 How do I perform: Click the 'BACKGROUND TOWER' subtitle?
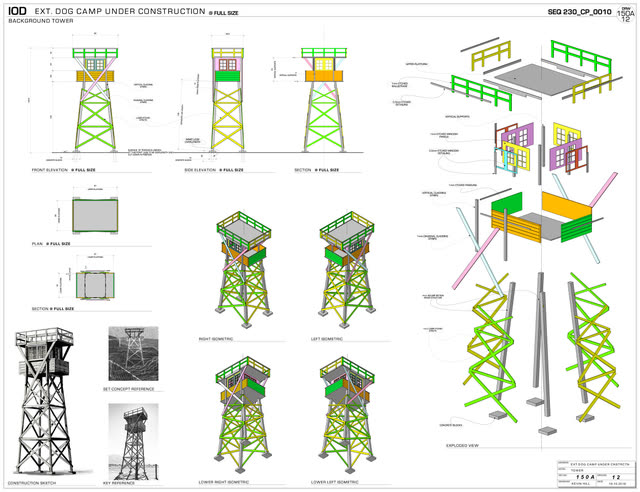(x=41, y=21)
